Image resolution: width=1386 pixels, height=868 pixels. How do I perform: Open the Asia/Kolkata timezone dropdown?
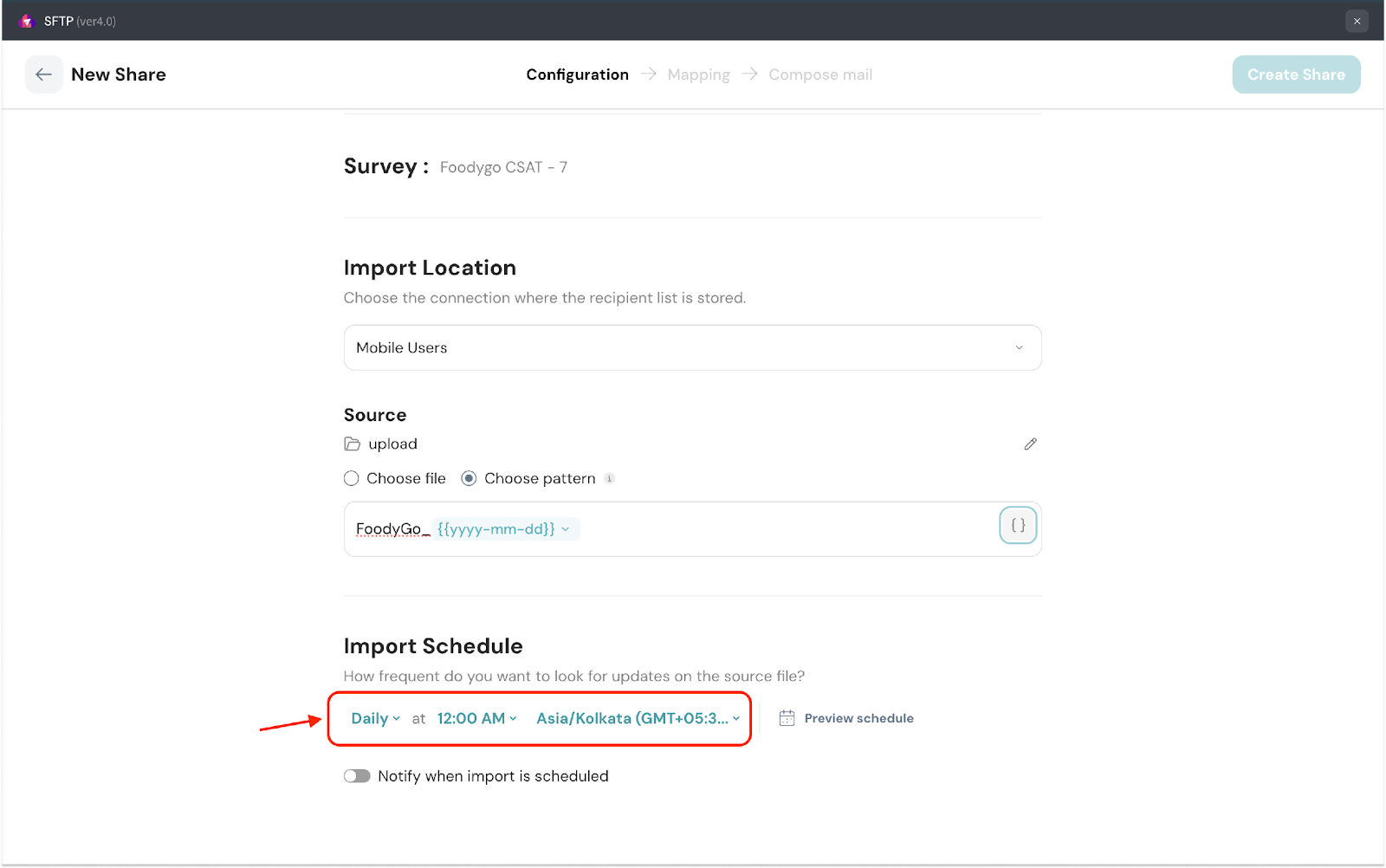click(638, 718)
